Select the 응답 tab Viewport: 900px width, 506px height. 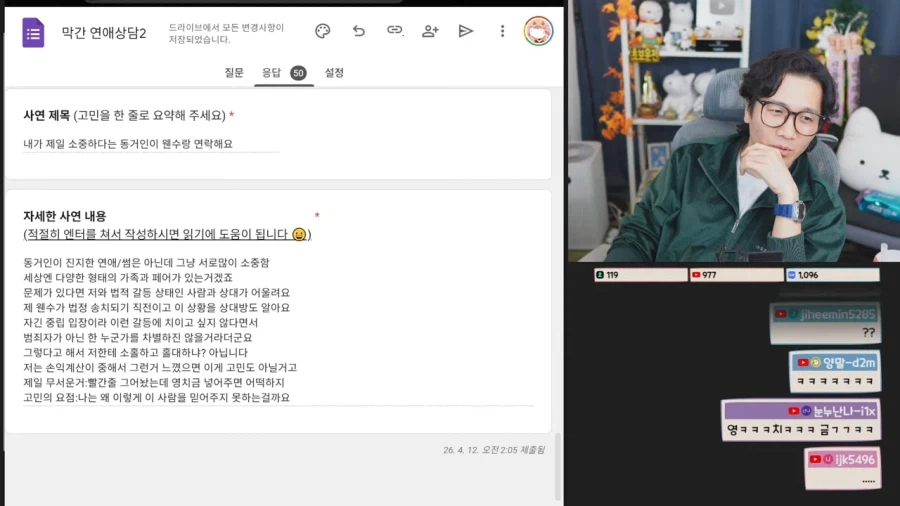pyautogui.click(x=284, y=73)
